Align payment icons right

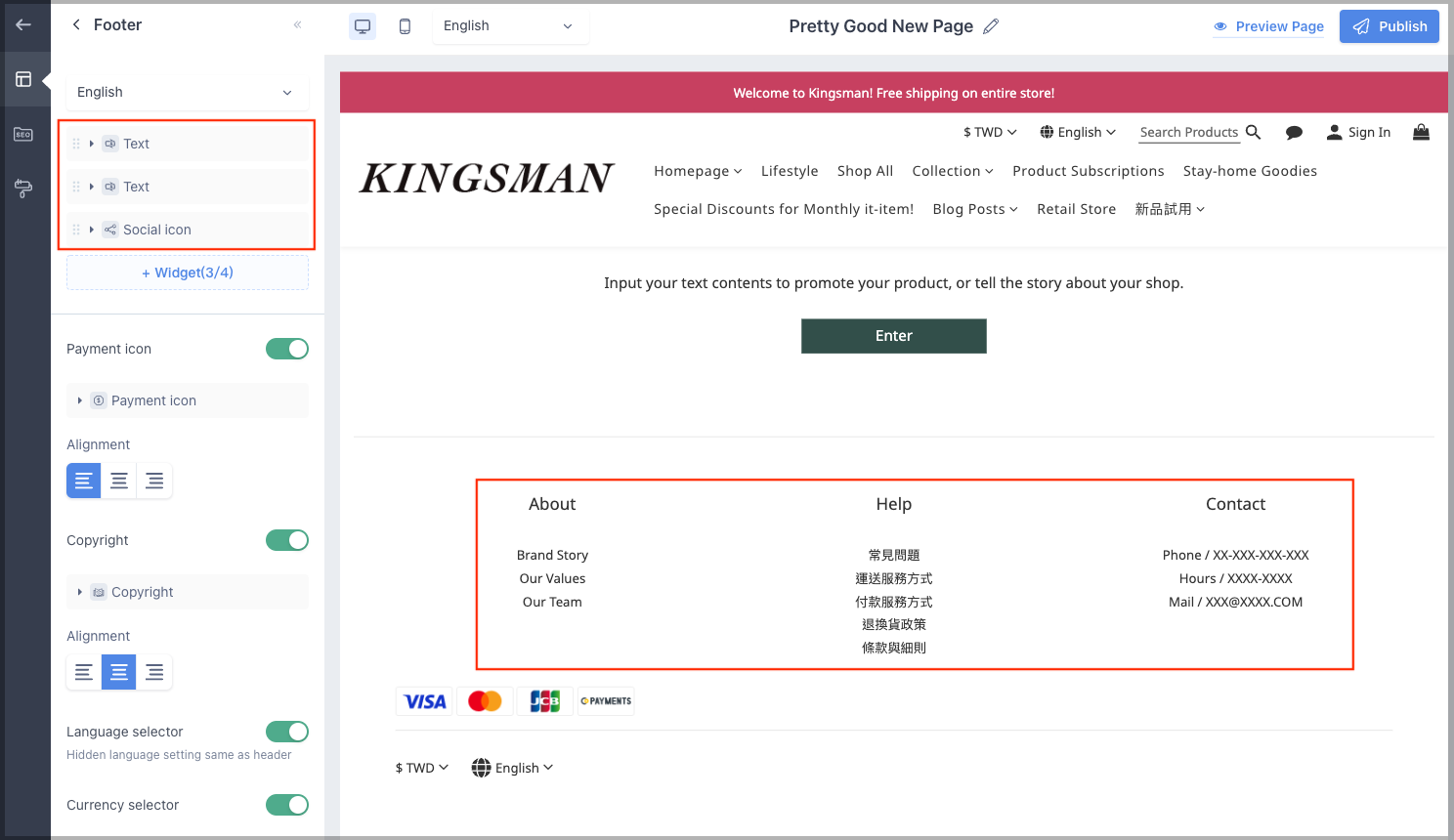click(154, 481)
